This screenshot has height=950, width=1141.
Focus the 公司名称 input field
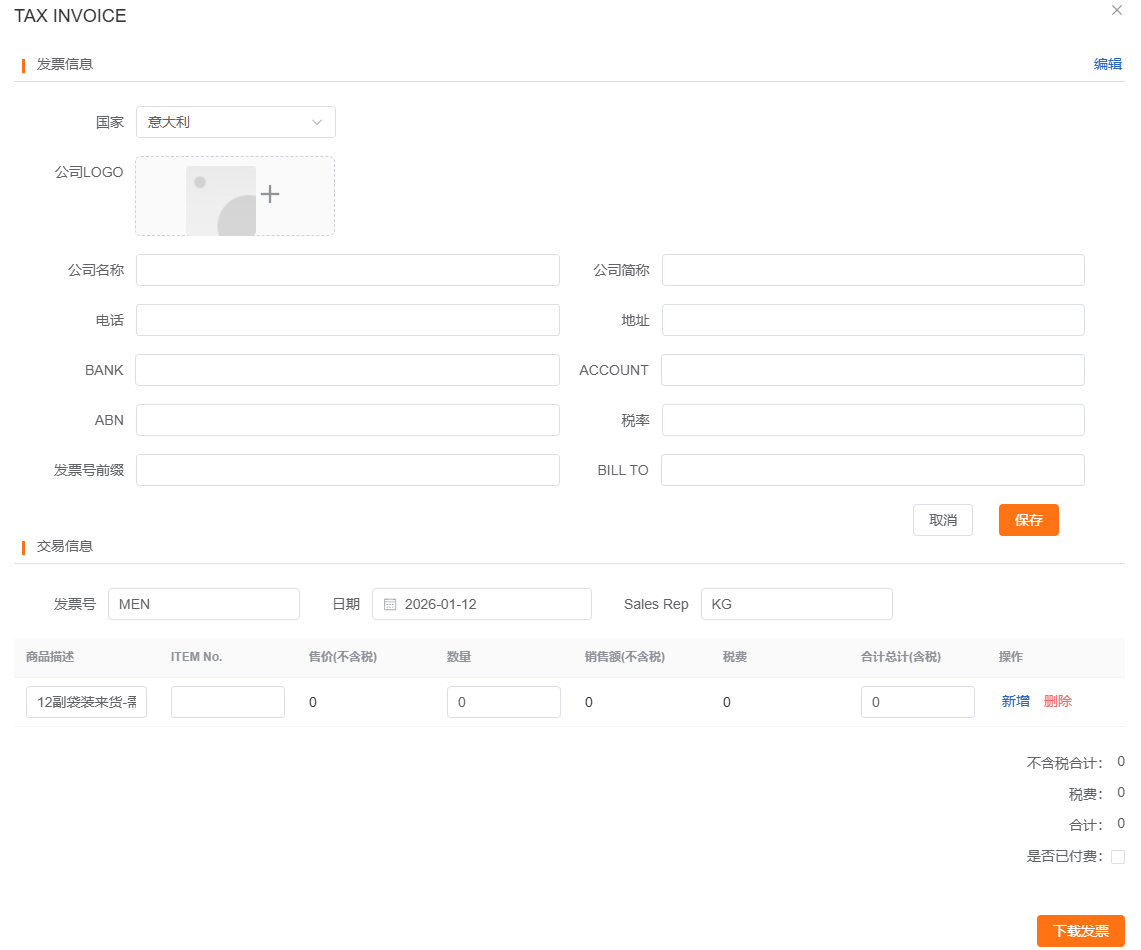[x=347, y=270]
